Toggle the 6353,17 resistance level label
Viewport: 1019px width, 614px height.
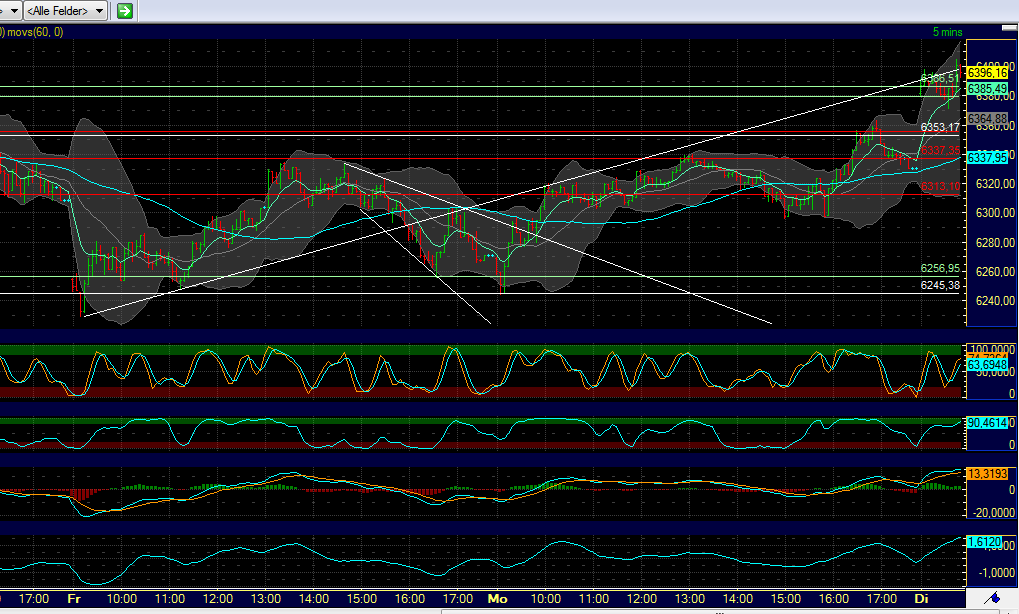pyautogui.click(x=938, y=129)
